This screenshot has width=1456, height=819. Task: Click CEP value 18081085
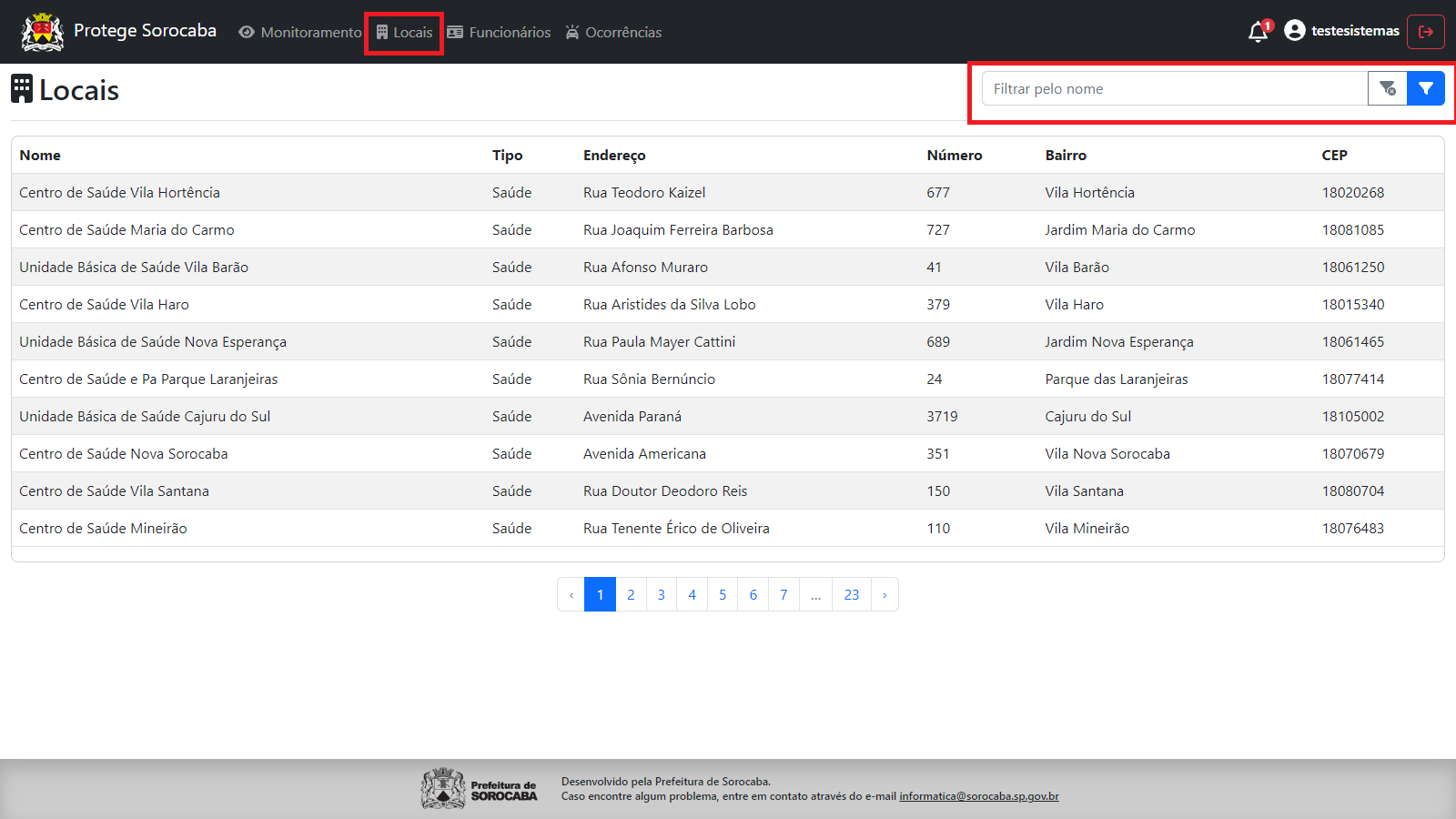pos(1353,229)
